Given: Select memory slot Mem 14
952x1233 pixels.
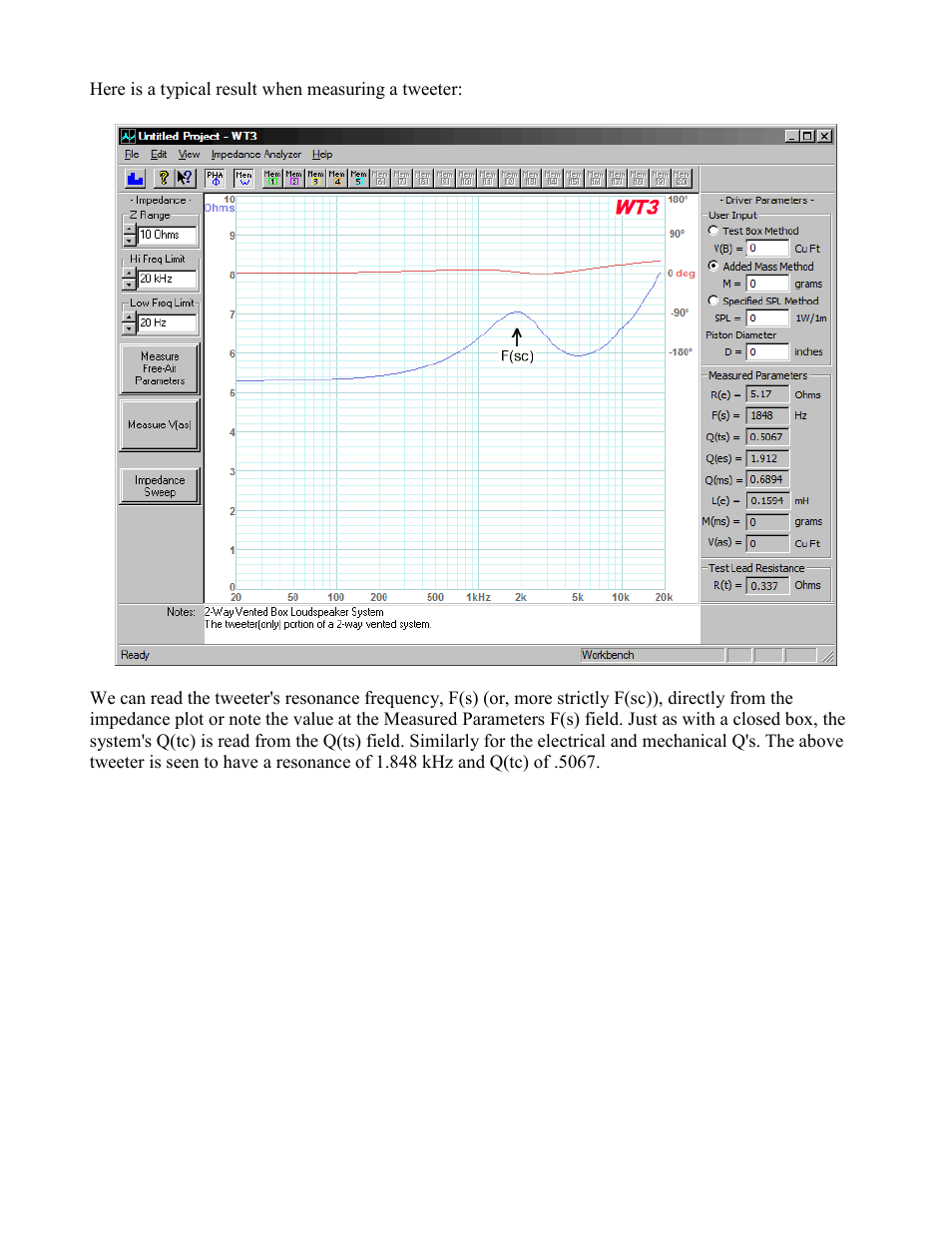Looking at the screenshot, I should point(554,178).
